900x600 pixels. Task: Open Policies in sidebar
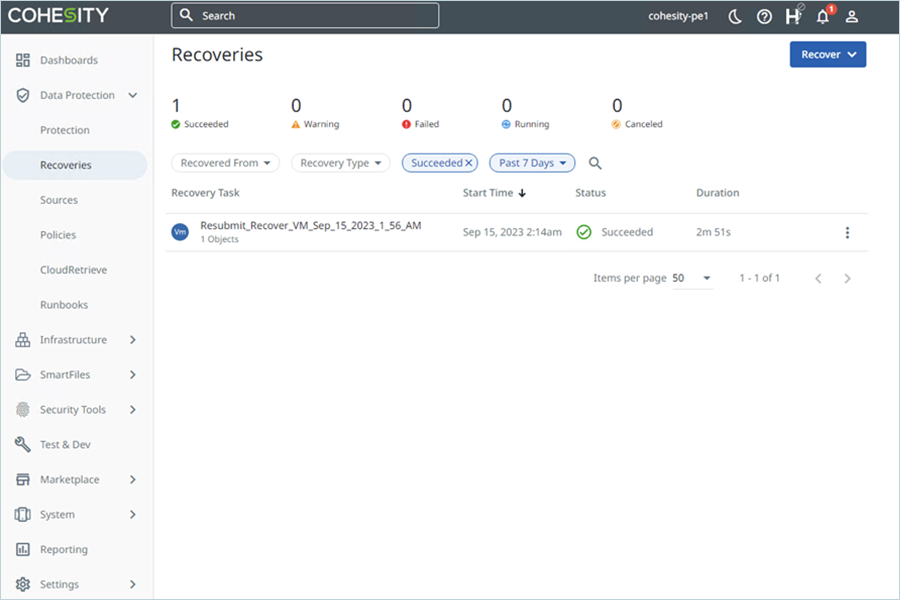click(x=58, y=235)
